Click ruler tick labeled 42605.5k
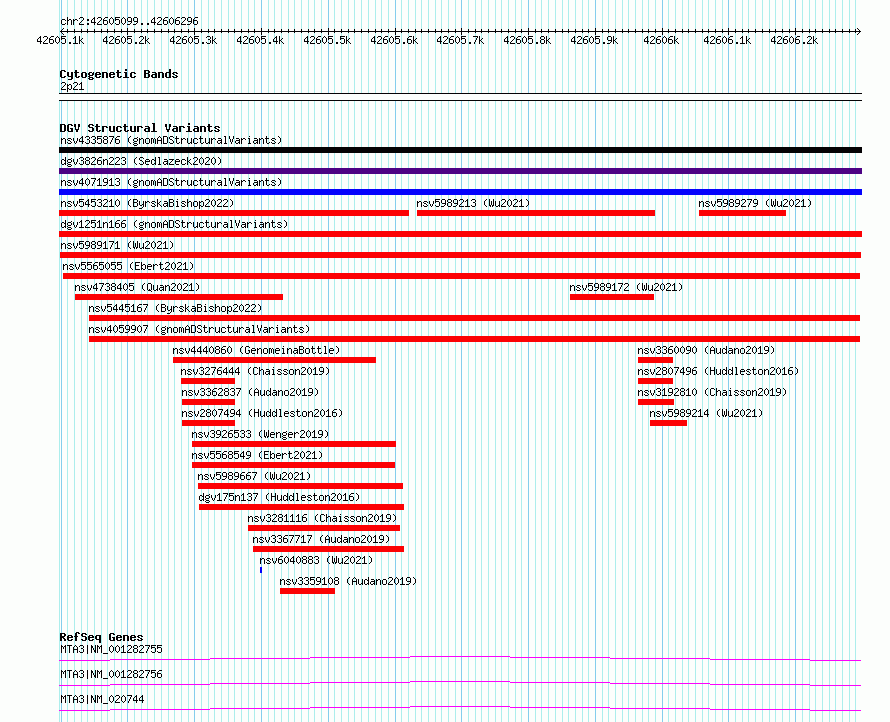The image size is (890, 722). [327, 40]
